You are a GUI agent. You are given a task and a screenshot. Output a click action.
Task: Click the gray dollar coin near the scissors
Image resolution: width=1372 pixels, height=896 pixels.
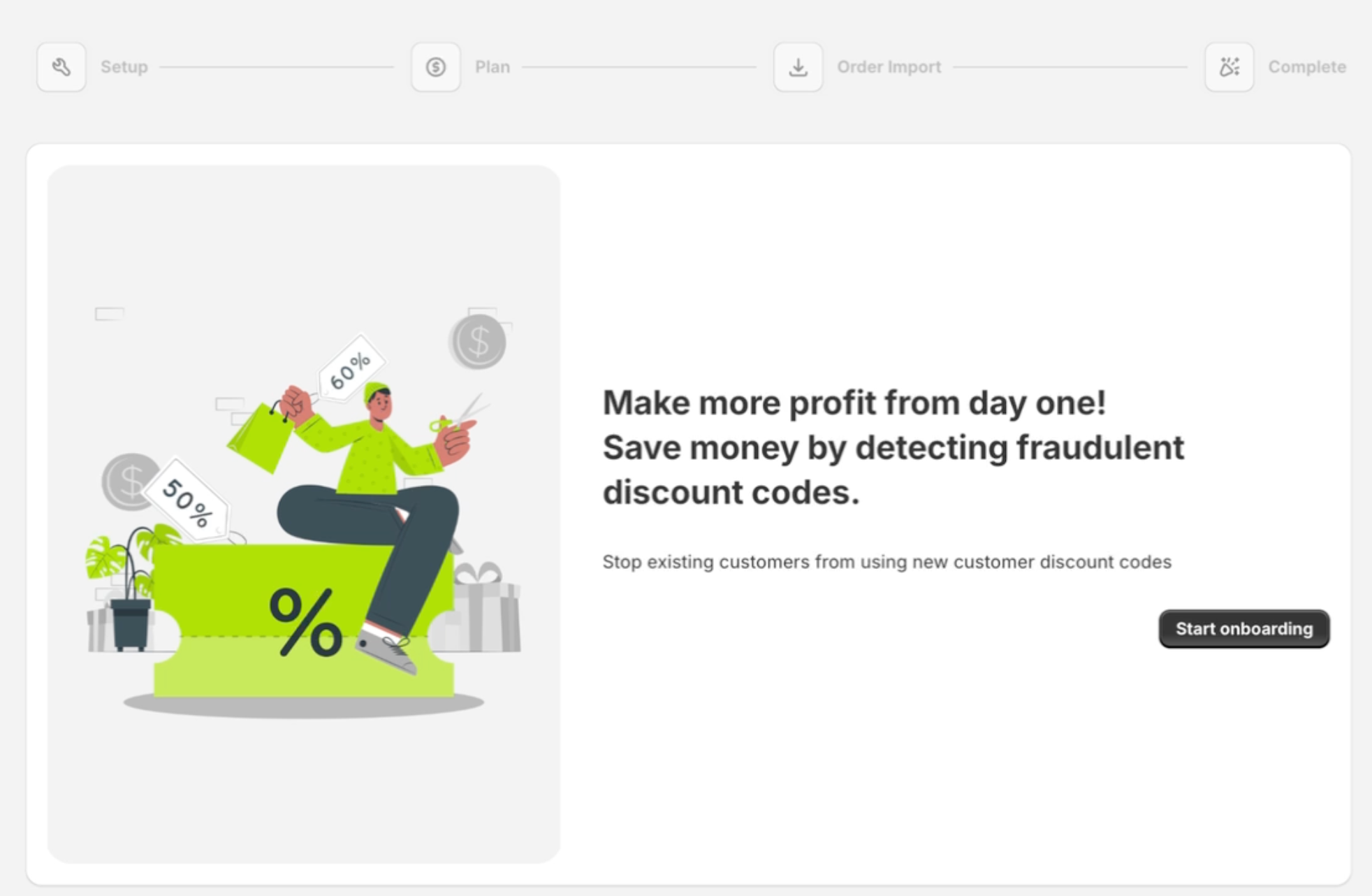pos(478,342)
